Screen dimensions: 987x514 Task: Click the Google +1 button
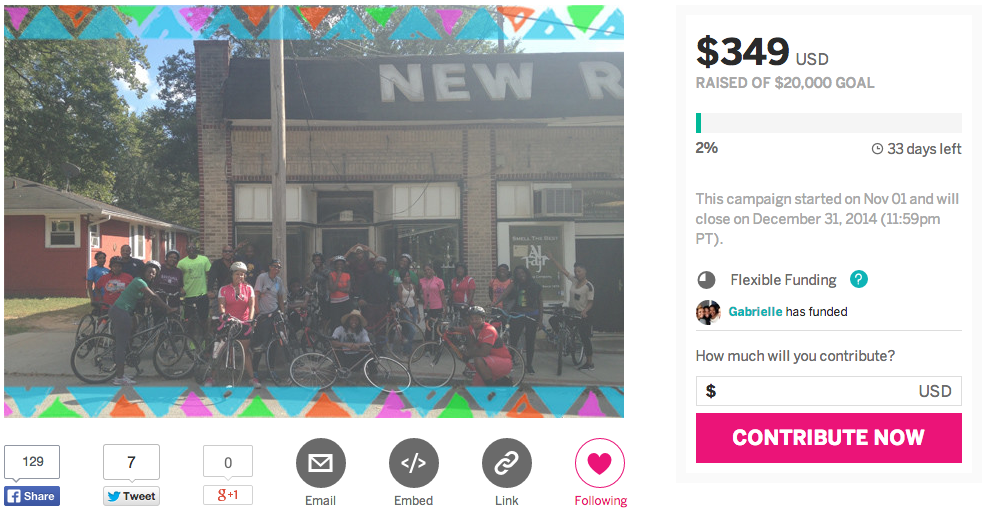[x=228, y=495]
